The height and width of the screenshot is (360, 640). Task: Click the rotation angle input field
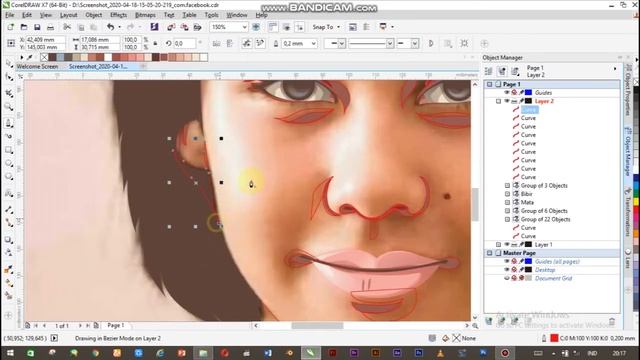[x=184, y=44]
